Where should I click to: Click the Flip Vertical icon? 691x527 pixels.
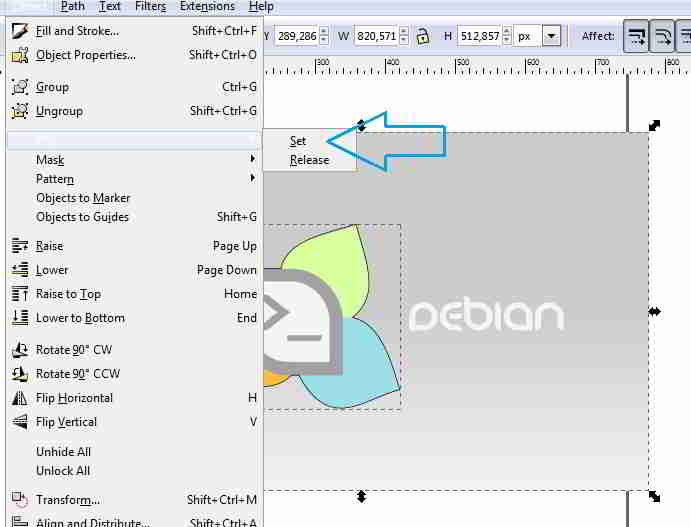click(19, 422)
